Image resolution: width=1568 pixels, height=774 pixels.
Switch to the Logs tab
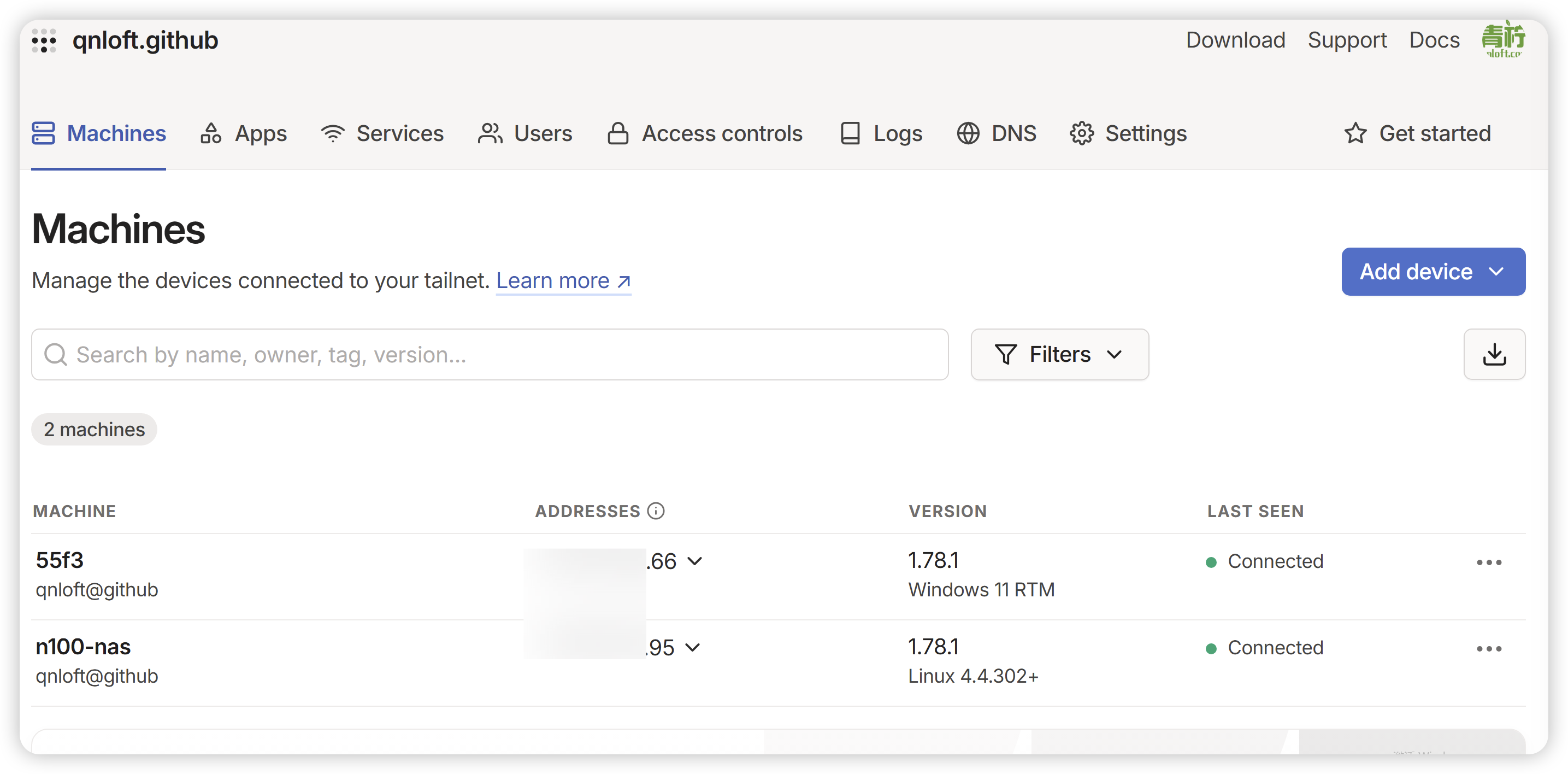881,133
